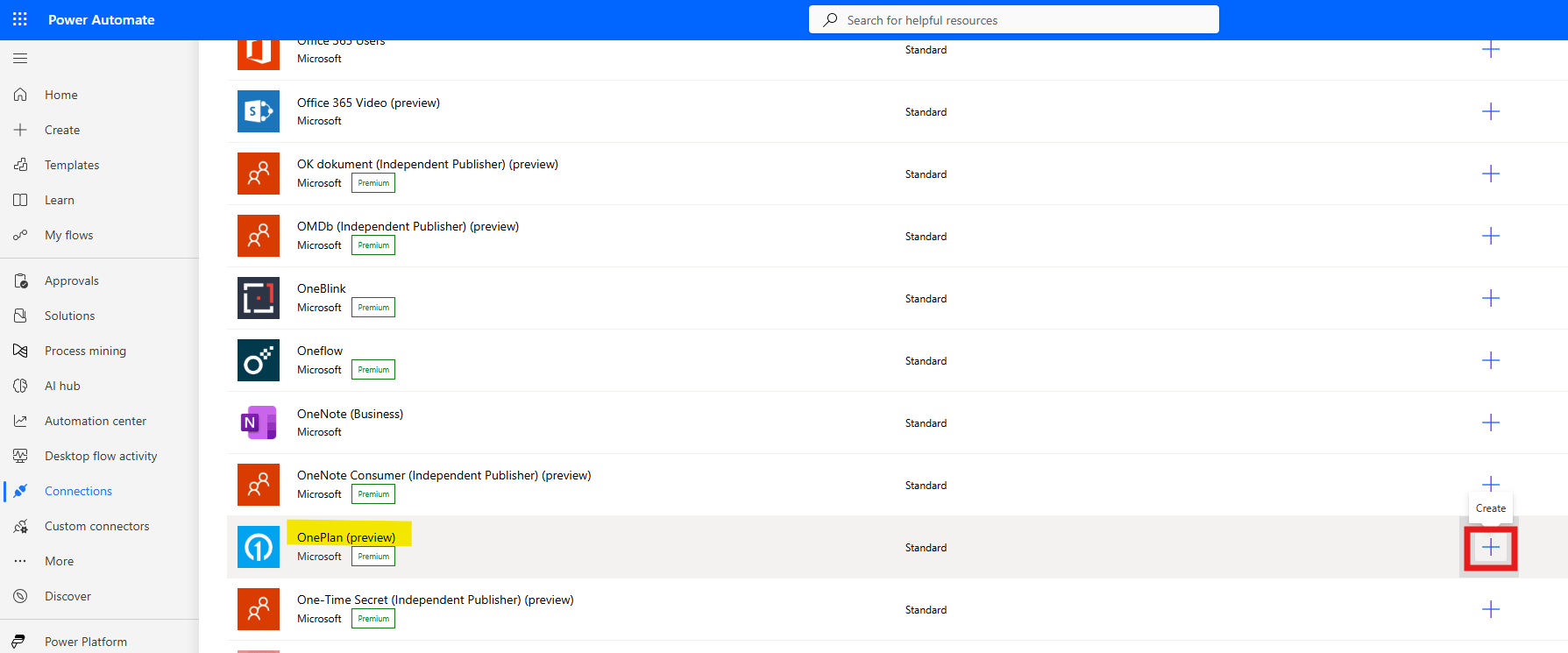This screenshot has width=1568, height=653.
Task: Click the OnePlan connector logo
Action: coord(259,547)
